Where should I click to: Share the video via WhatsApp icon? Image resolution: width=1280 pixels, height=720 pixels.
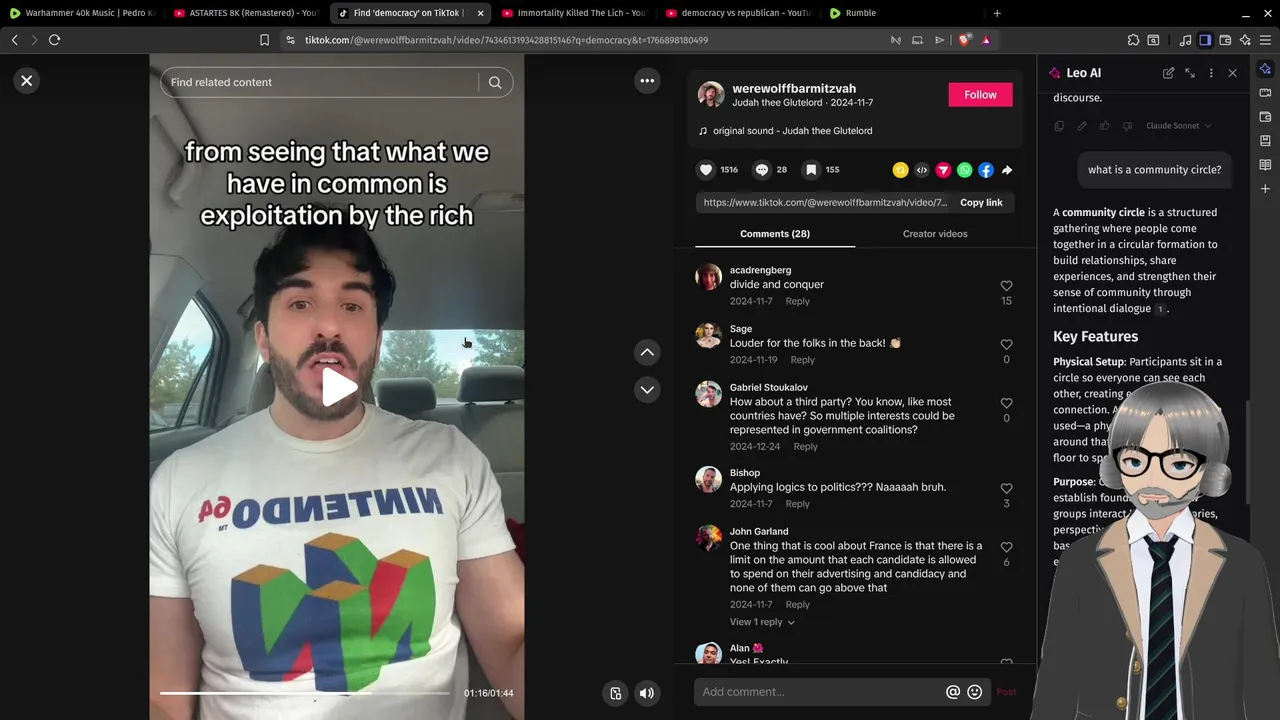pyautogui.click(x=964, y=170)
